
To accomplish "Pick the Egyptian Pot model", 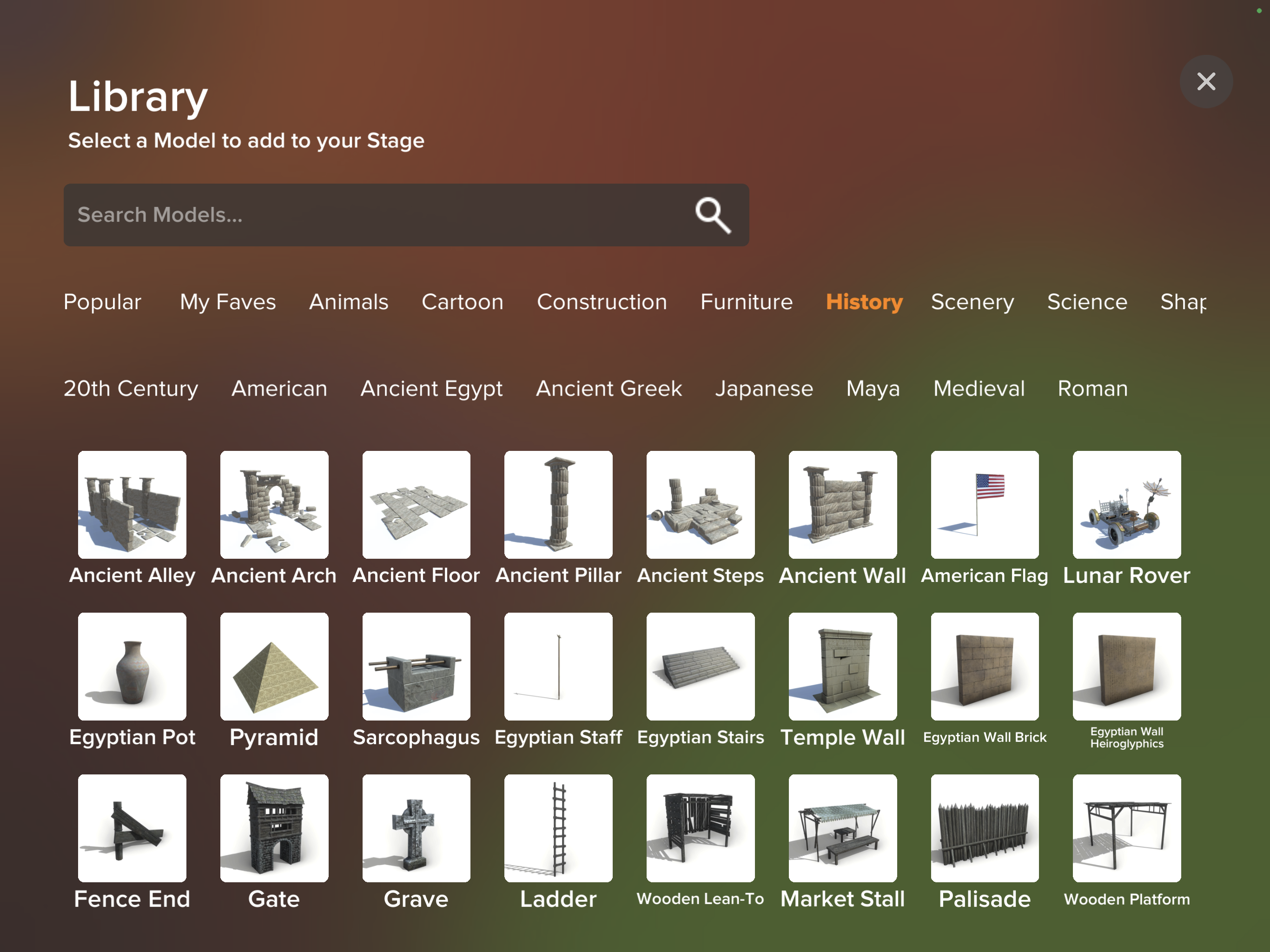I will (x=132, y=666).
